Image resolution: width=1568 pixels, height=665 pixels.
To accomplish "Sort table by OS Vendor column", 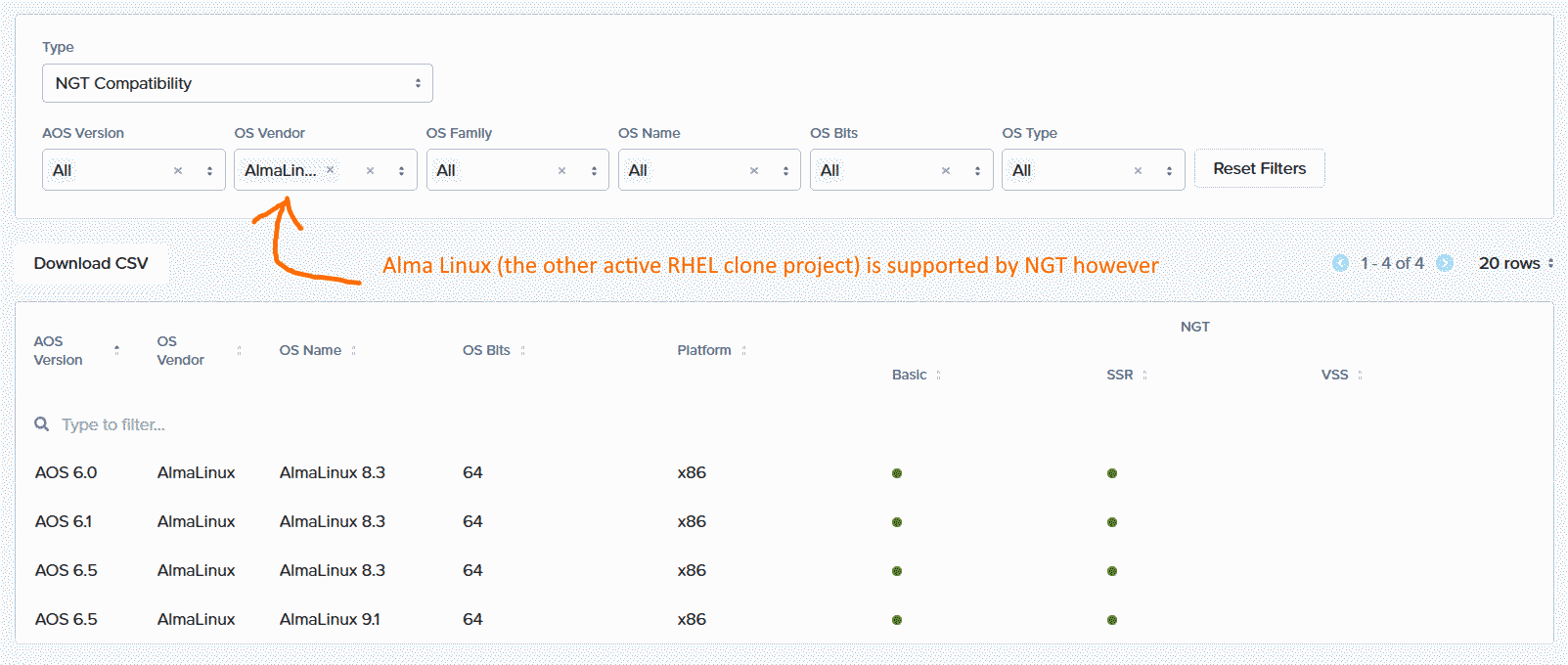I will [x=239, y=350].
